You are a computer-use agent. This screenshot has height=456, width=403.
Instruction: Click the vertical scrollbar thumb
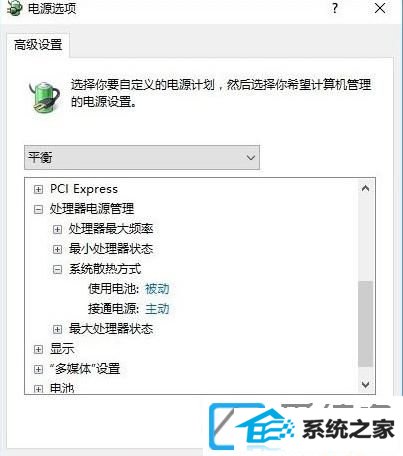(x=365, y=324)
